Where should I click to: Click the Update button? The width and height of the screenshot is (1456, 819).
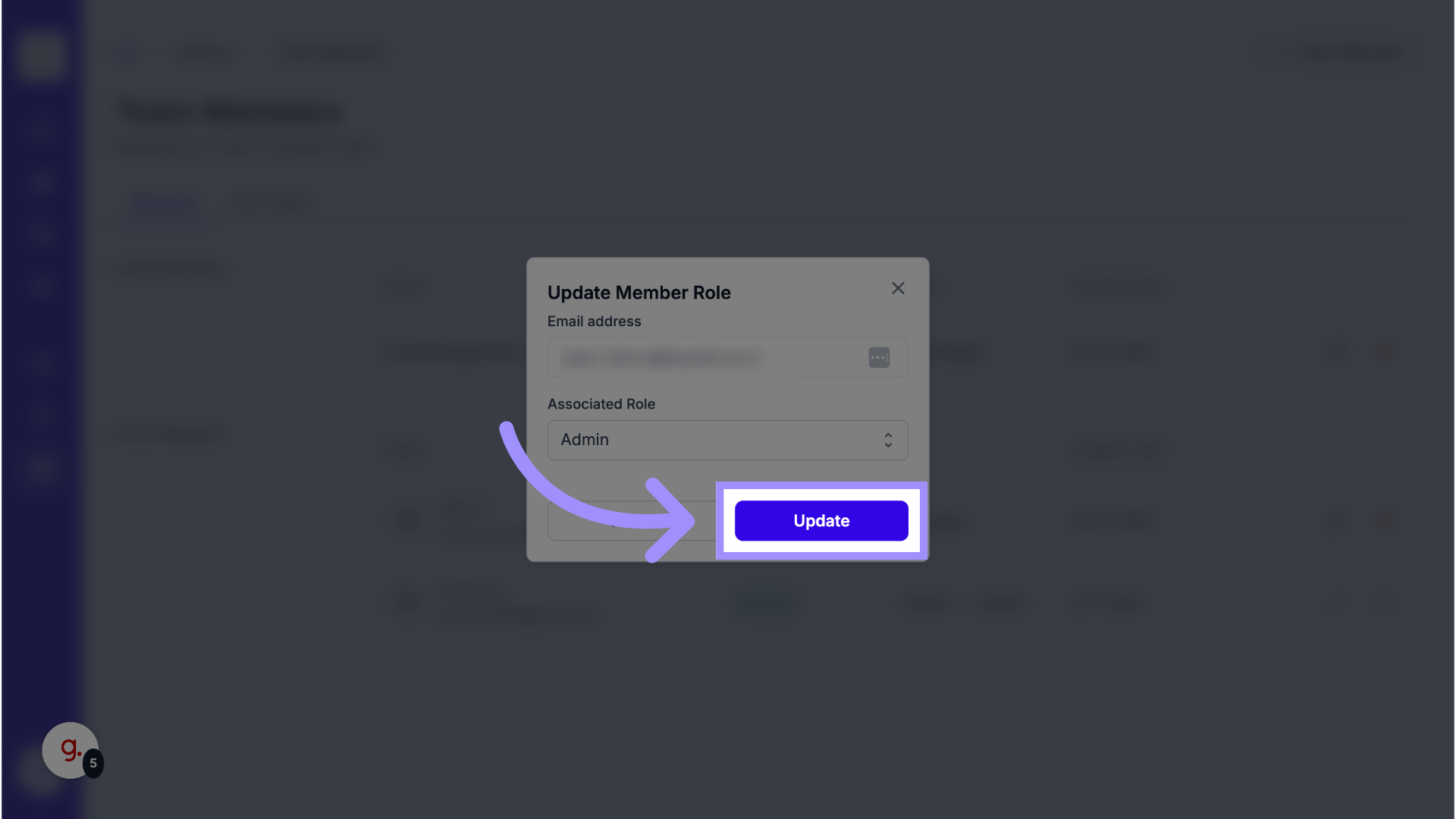[821, 521]
